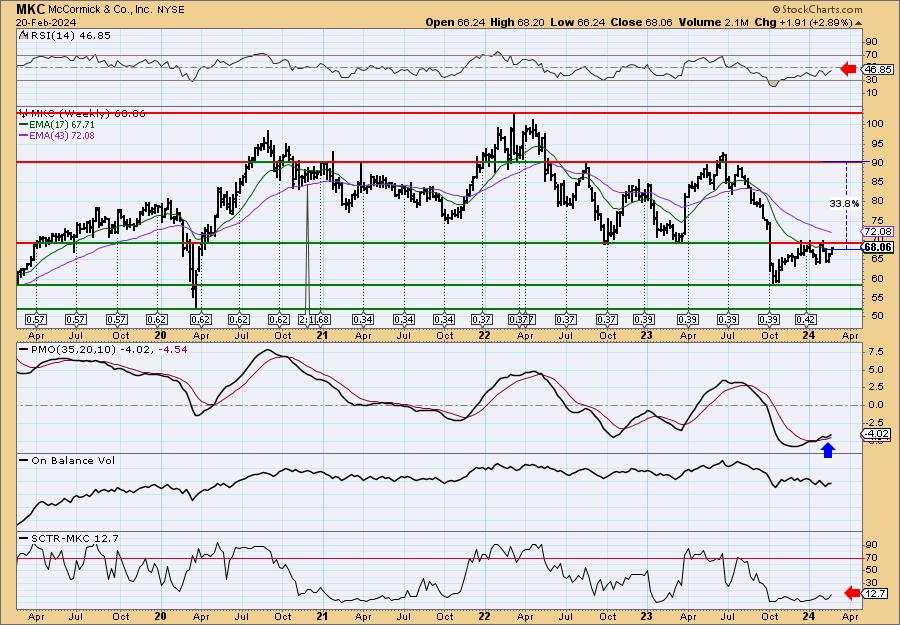Image resolution: width=900 pixels, height=625 pixels.
Task: Click the bar-chart icon beside MKC (Weekly)
Action: 24,113
